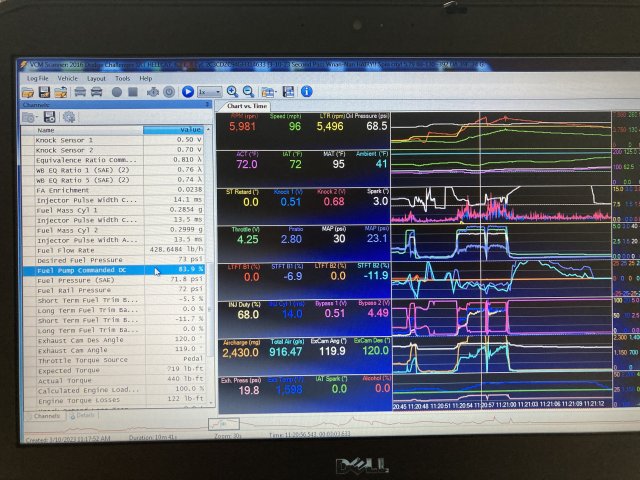Open the Tools menu
This screenshot has width=640, height=480.
click(x=122, y=78)
